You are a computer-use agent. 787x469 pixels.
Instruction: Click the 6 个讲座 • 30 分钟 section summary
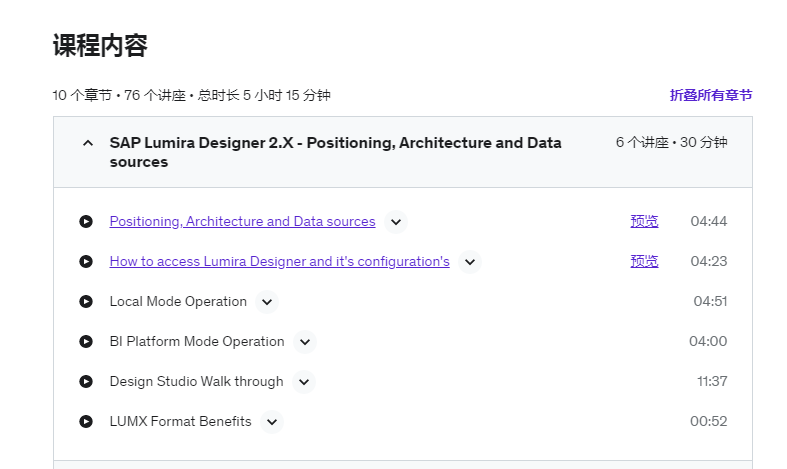672,143
